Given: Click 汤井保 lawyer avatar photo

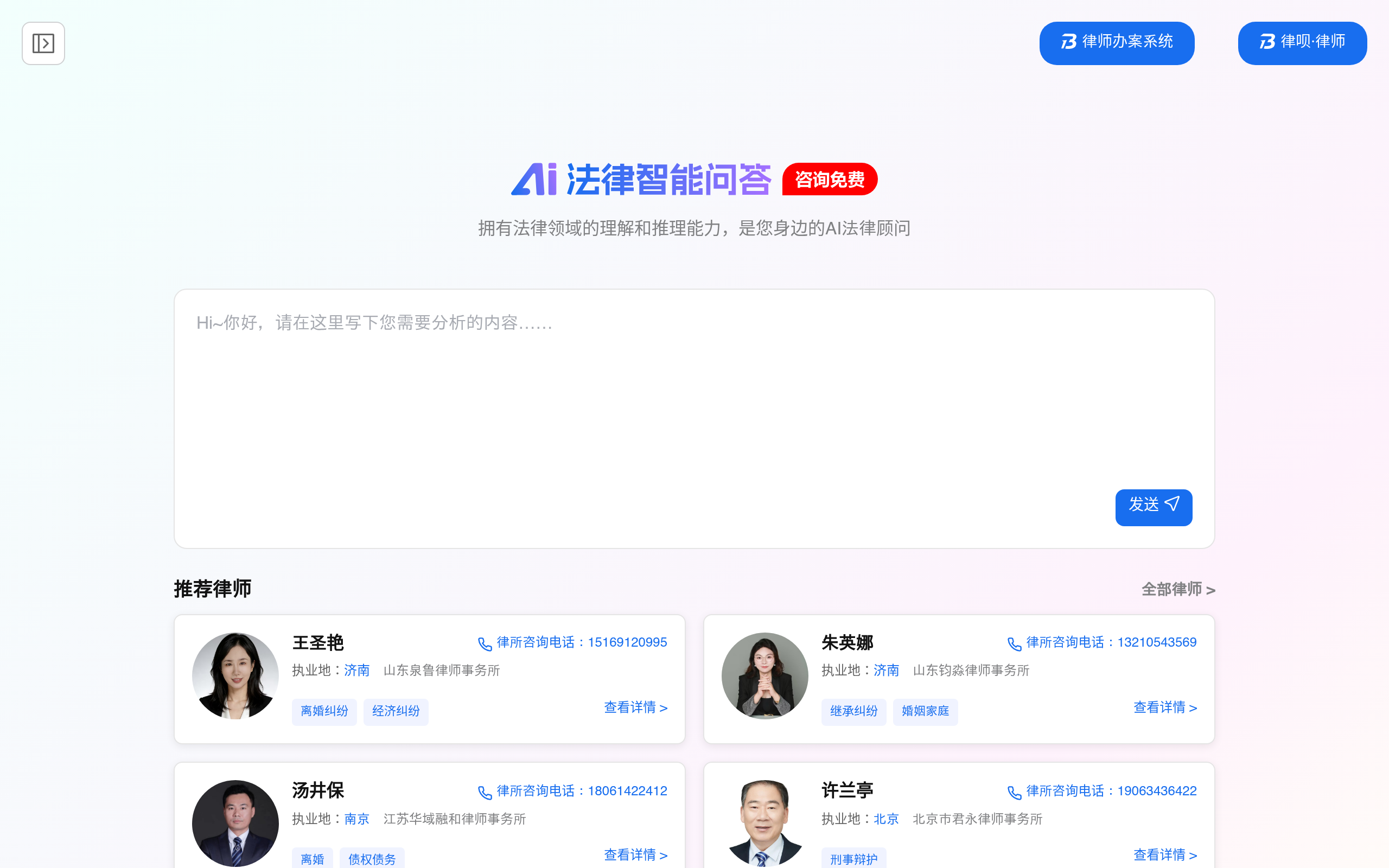Looking at the screenshot, I should click(x=235, y=823).
